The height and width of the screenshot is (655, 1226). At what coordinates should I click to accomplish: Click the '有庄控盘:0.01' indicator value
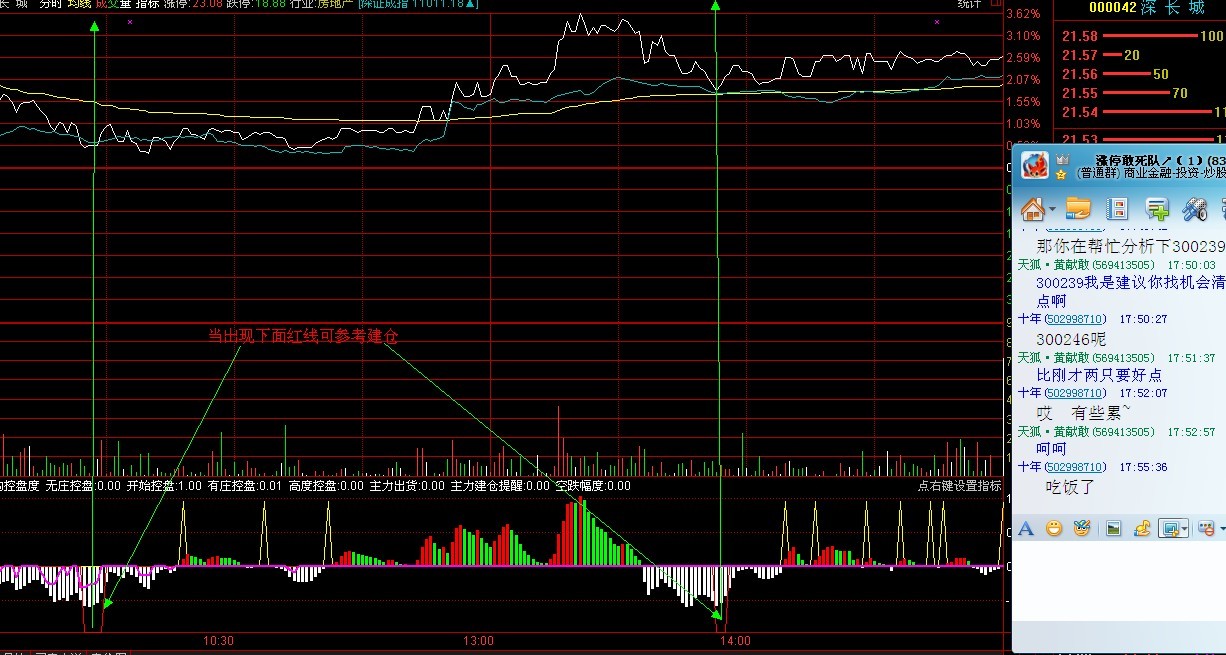pyautogui.click(x=244, y=486)
